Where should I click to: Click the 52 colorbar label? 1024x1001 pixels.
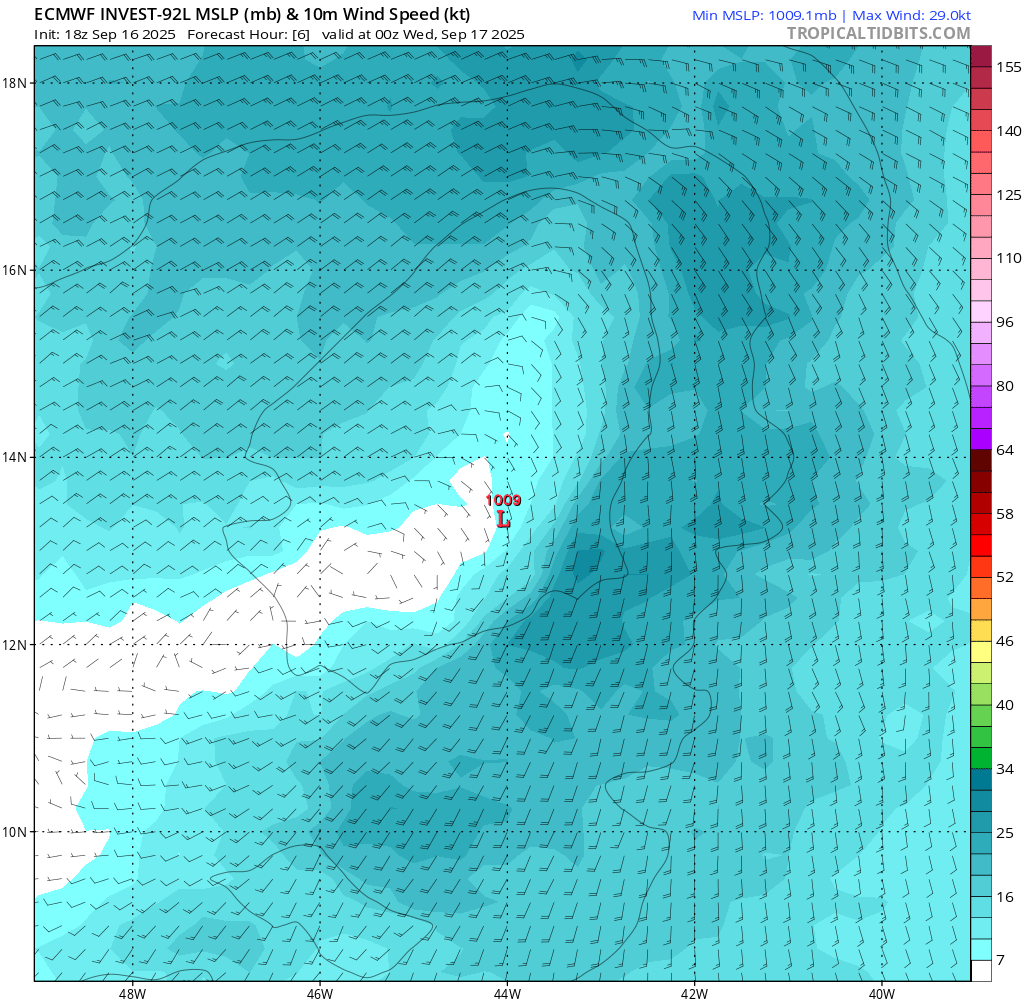tap(1004, 577)
